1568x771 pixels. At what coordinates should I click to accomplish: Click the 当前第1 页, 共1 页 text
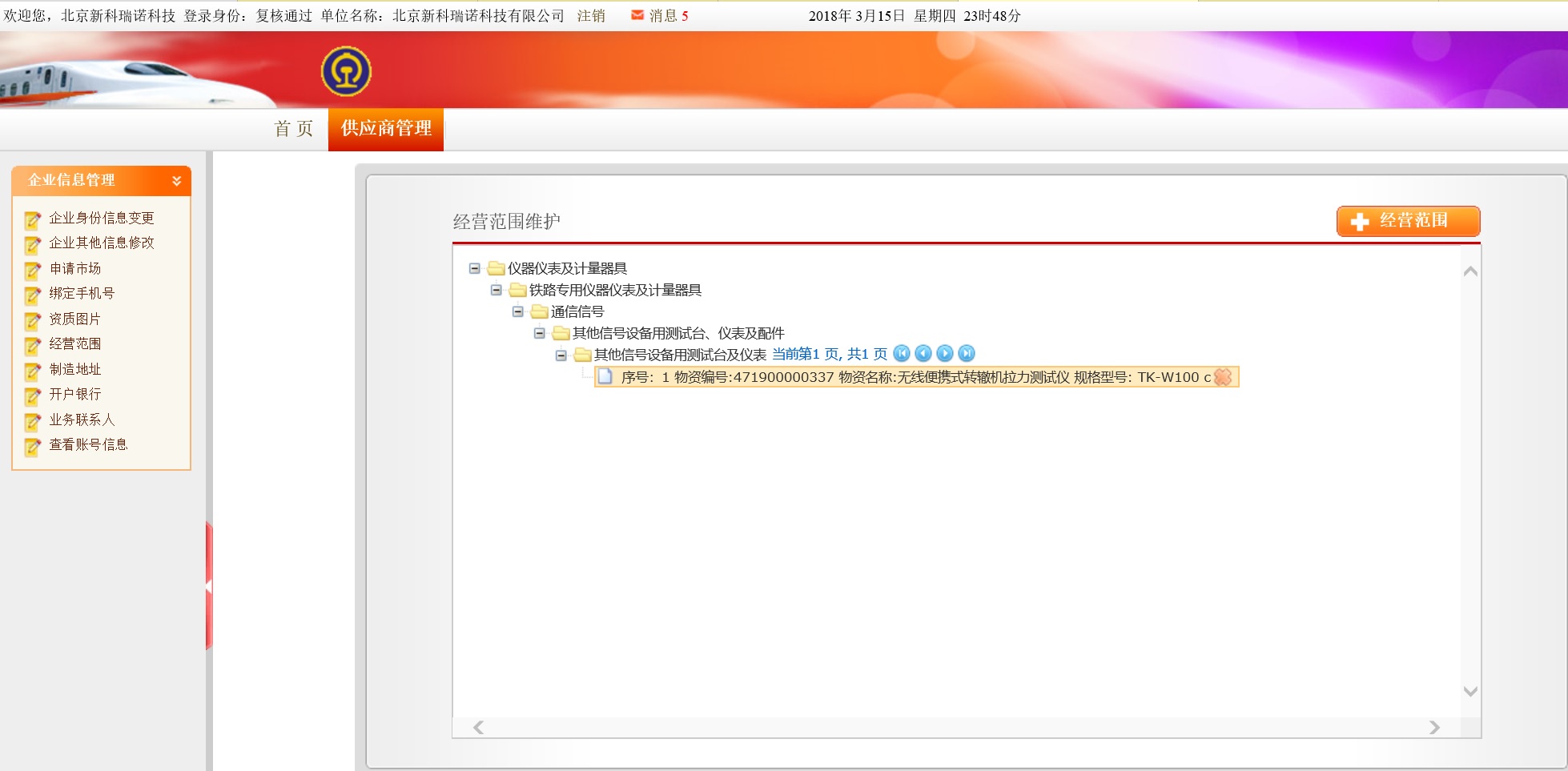coord(830,354)
